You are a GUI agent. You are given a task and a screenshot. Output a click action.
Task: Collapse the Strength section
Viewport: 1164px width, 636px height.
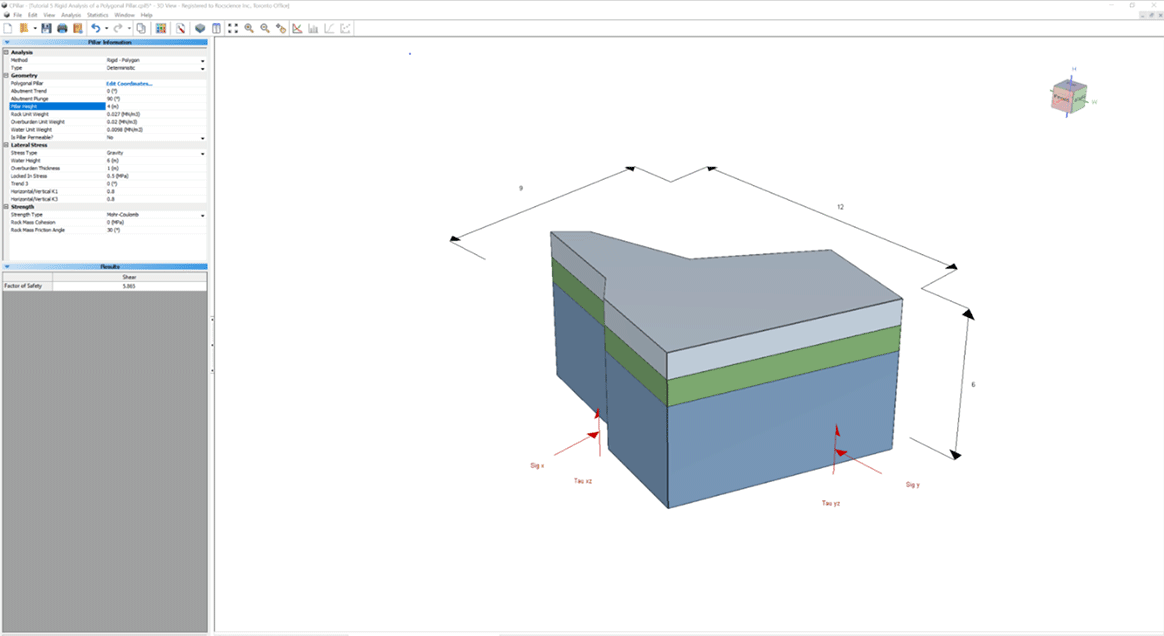click(6, 207)
